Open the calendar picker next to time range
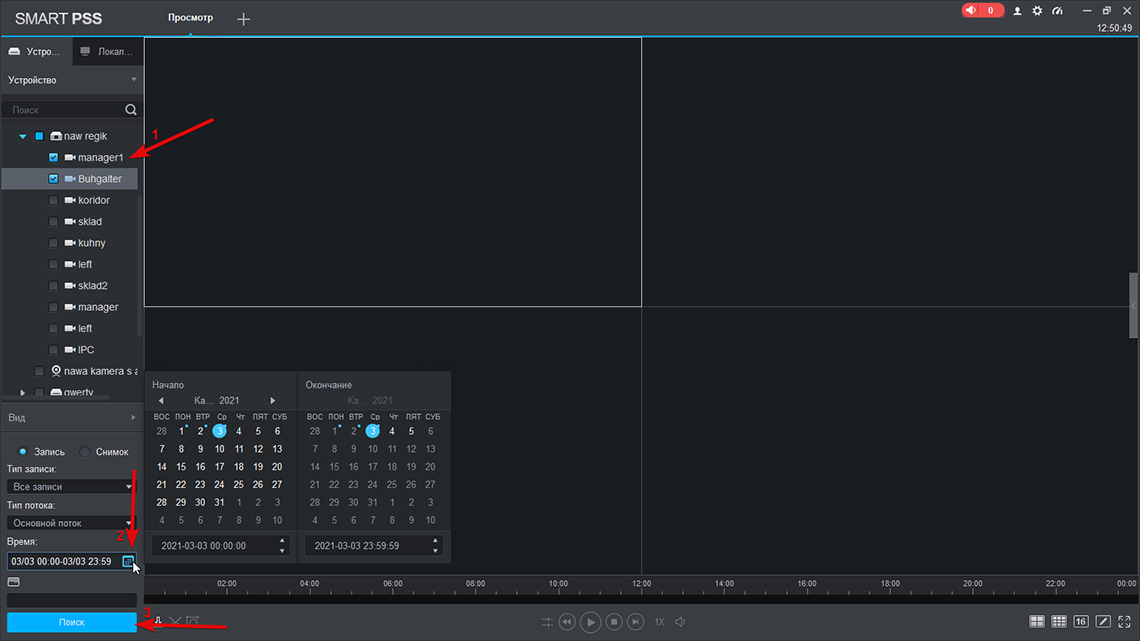This screenshot has width=1140, height=641. pyautogui.click(x=128, y=561)
